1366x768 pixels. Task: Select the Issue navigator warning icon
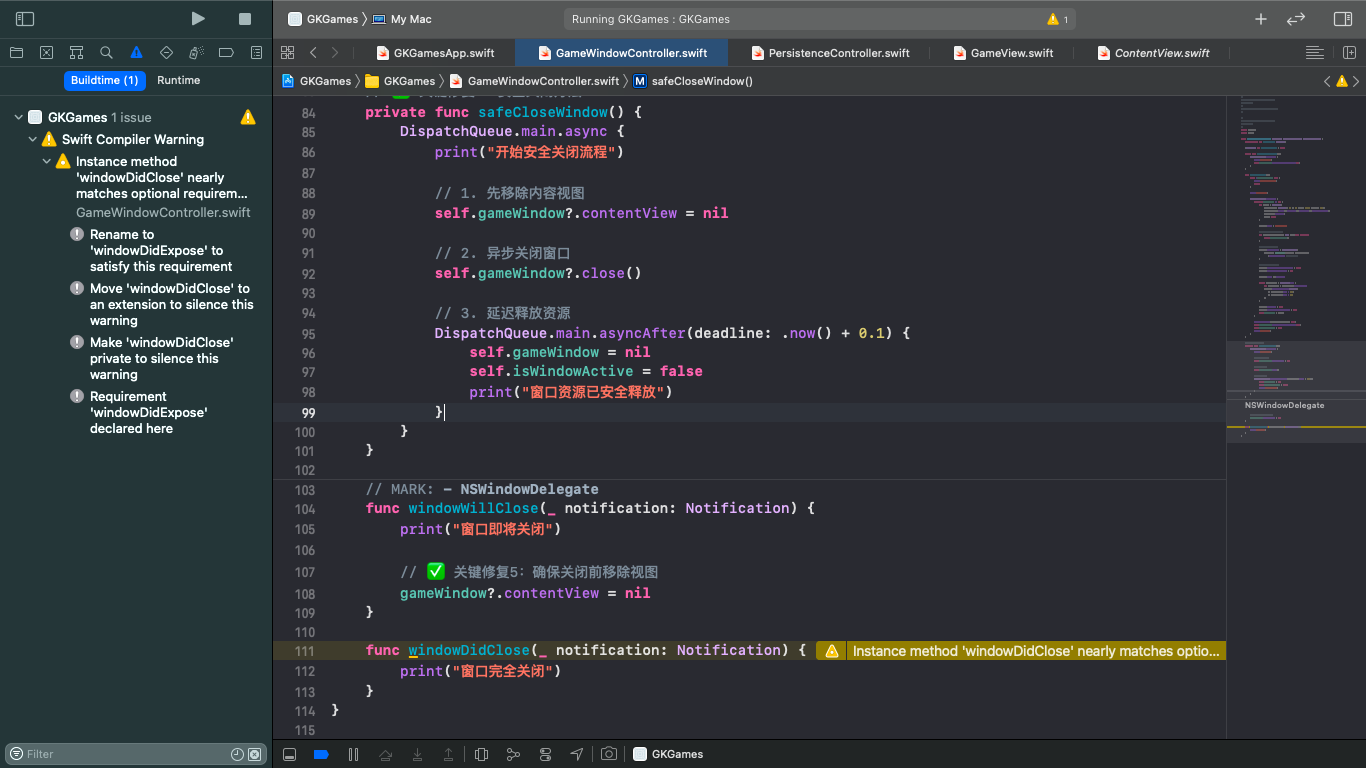click(136, 53)
